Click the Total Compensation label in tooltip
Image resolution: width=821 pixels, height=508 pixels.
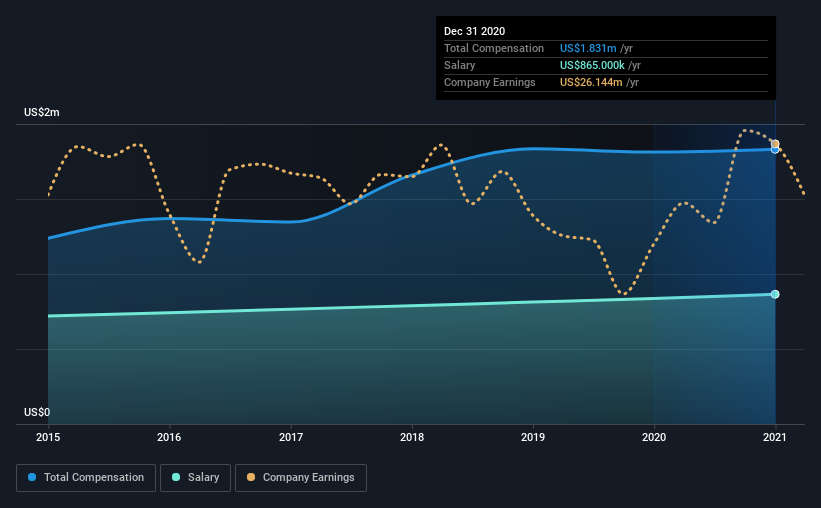(494, 48)
